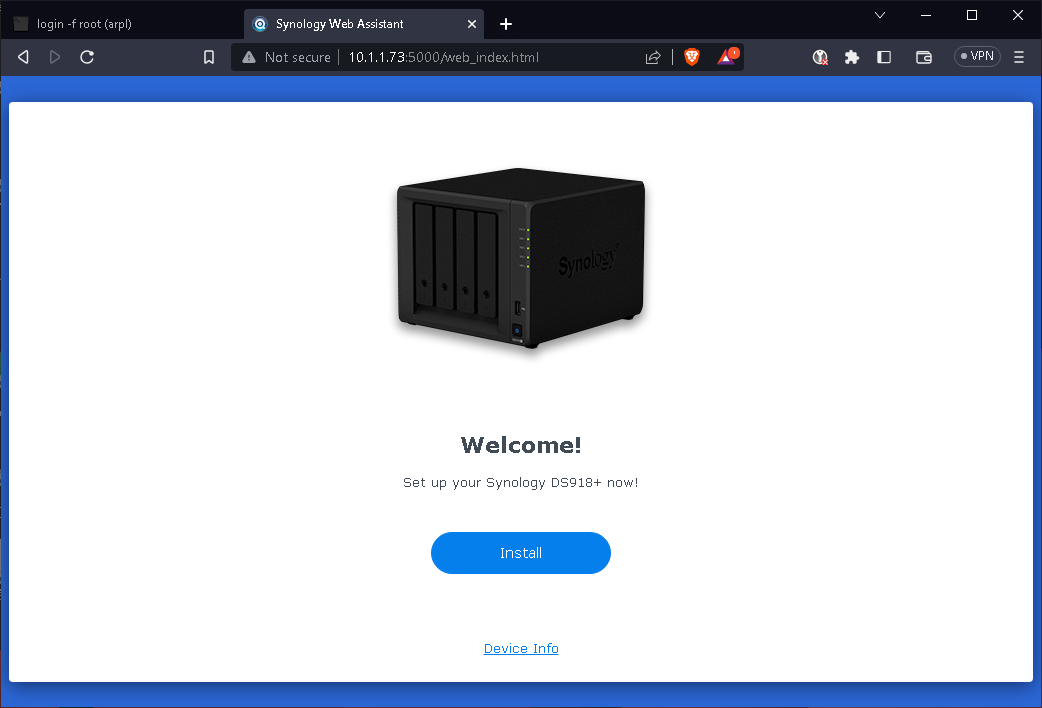Open the Brave Rewards triangle icon
This screenshot has height=708, width=1042.
point(728,57)
